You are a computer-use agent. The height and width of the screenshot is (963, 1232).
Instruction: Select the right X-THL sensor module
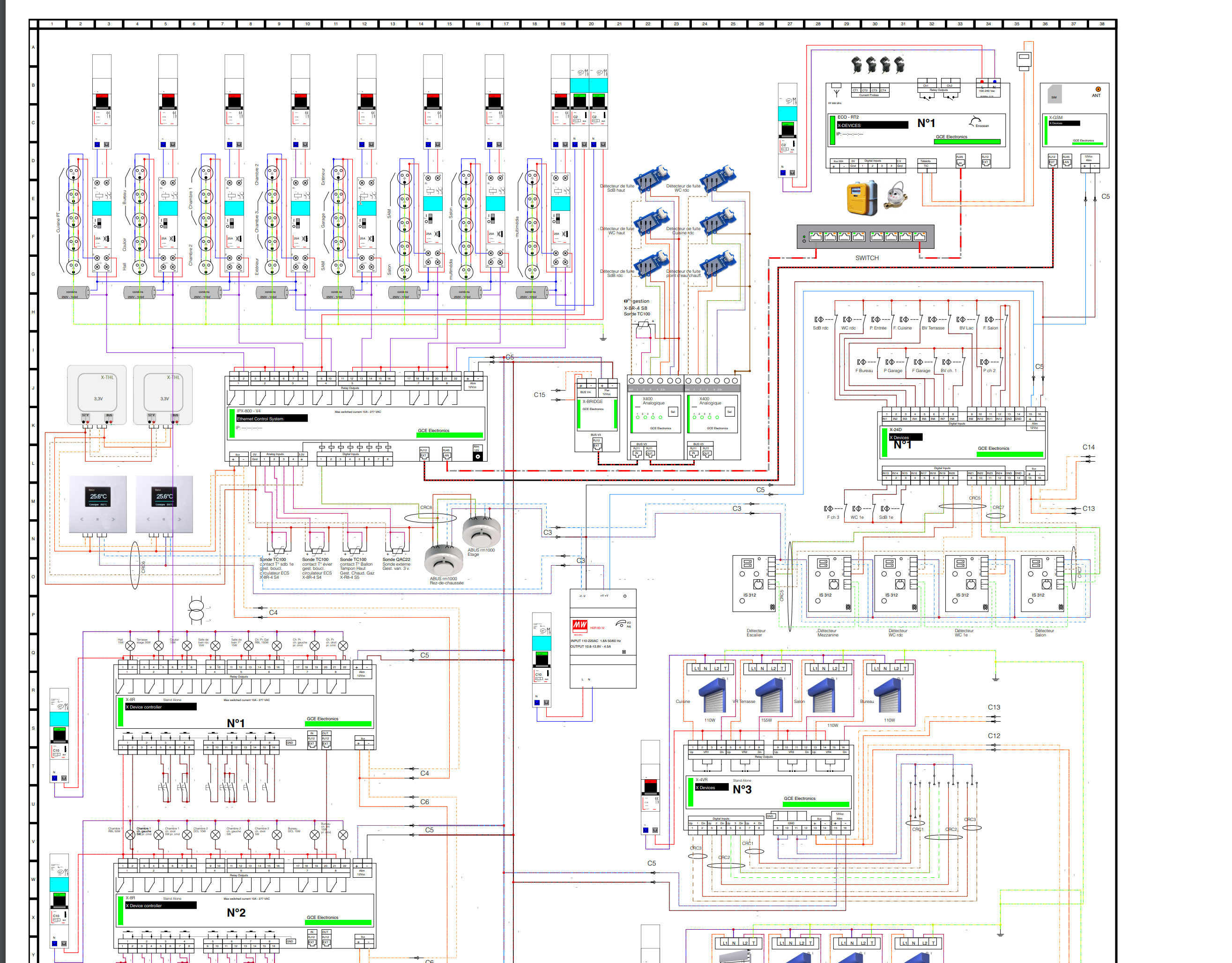click(163, 395)
